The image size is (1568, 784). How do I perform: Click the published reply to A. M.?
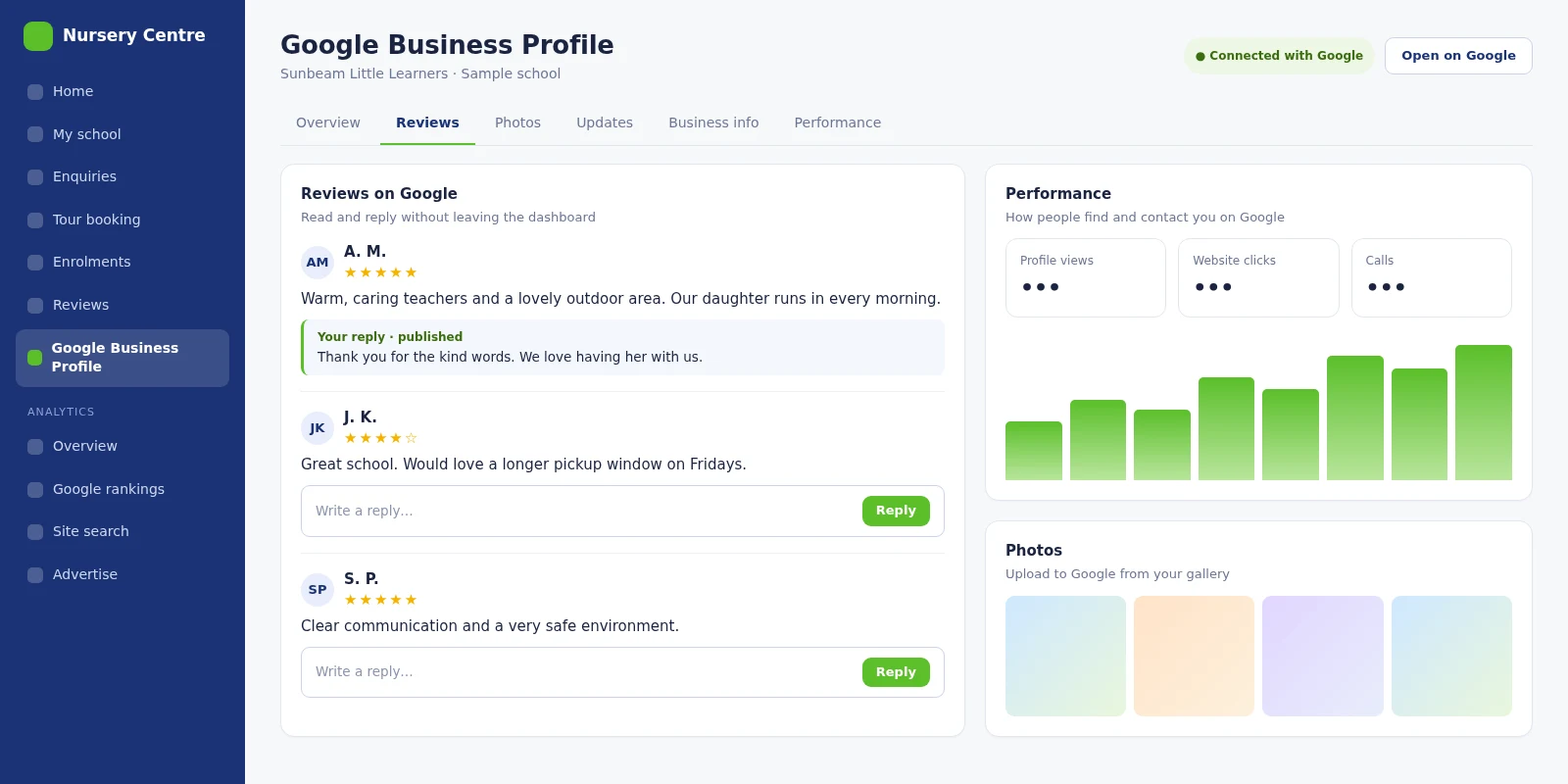click(x=622, y=347)
